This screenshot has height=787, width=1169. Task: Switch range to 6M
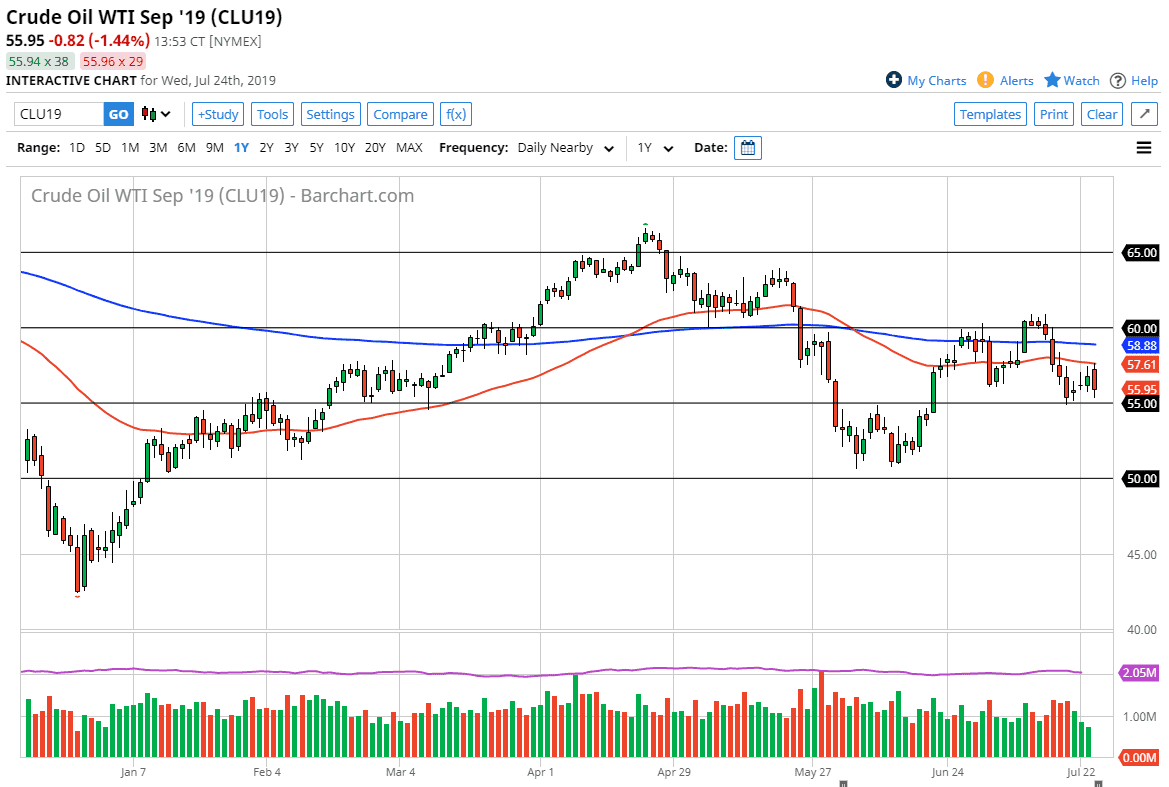(185, 147)
